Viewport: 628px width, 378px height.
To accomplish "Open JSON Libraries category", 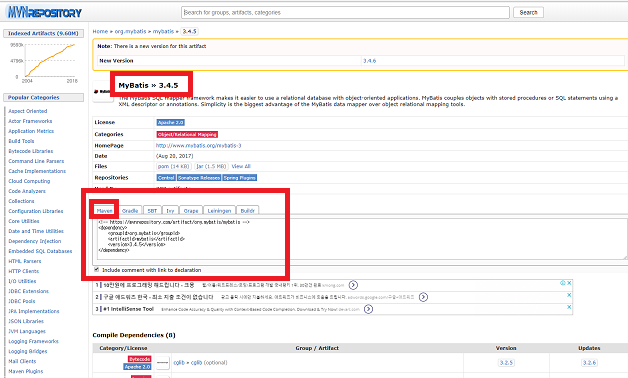I will point(26,321).
